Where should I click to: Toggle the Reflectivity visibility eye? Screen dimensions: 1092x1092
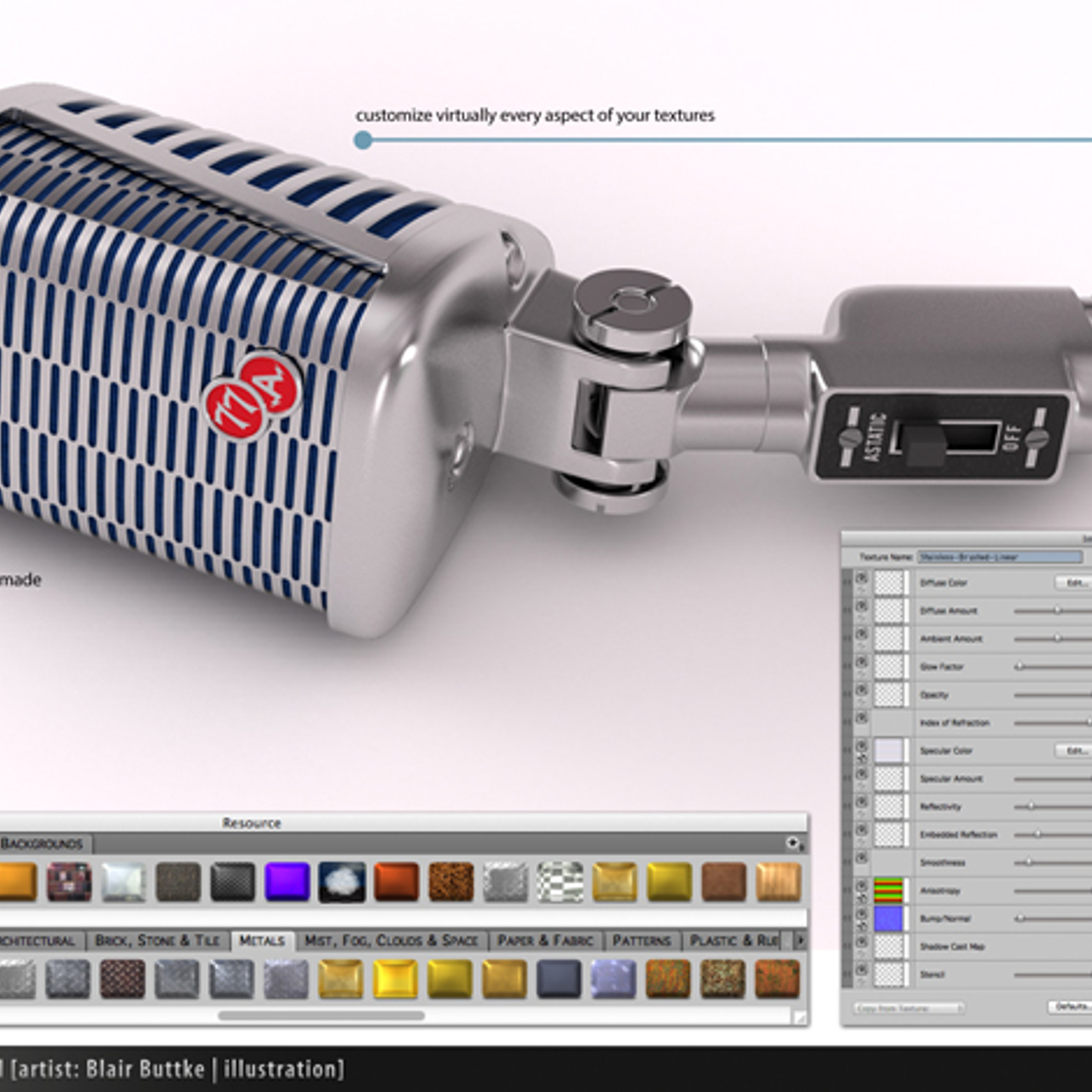861,801
